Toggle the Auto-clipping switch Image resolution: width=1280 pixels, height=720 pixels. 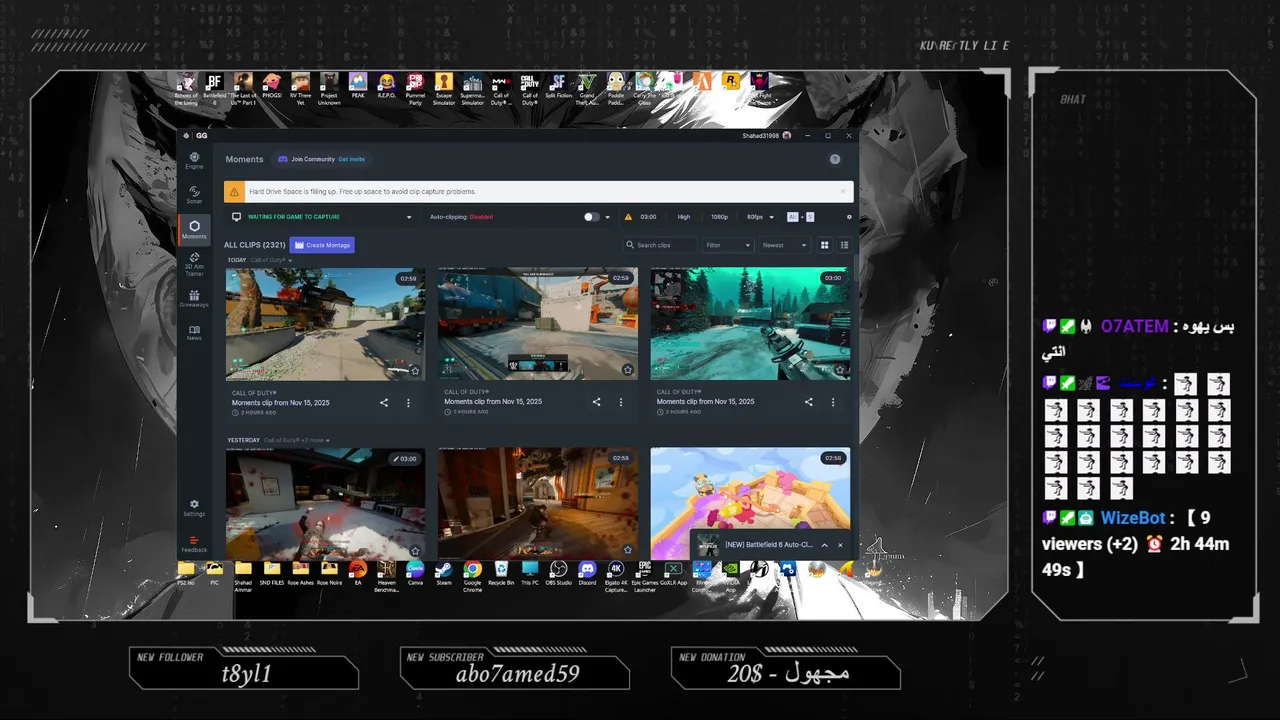[x=591, y=217]
